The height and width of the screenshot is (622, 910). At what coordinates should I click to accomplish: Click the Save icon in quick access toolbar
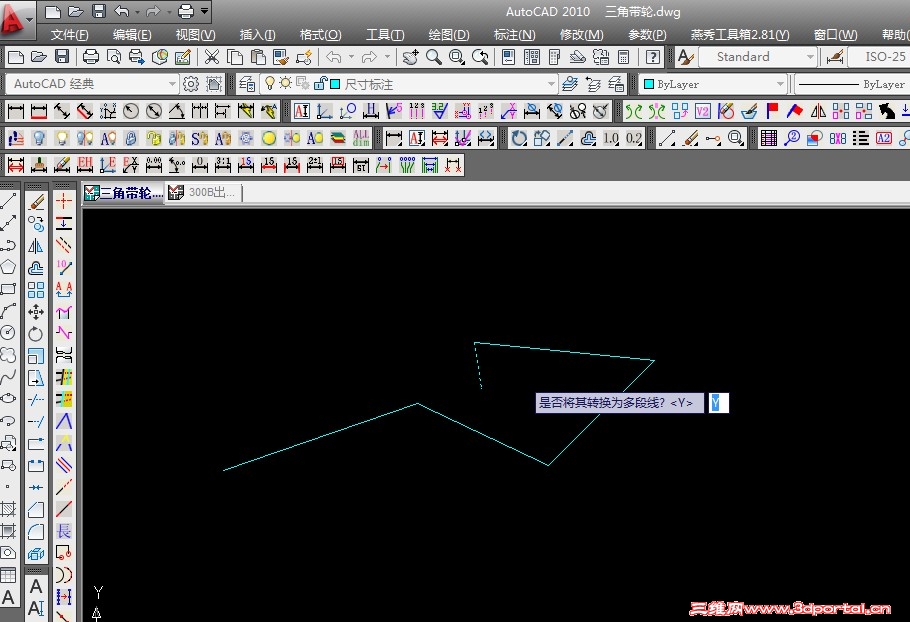99,11
